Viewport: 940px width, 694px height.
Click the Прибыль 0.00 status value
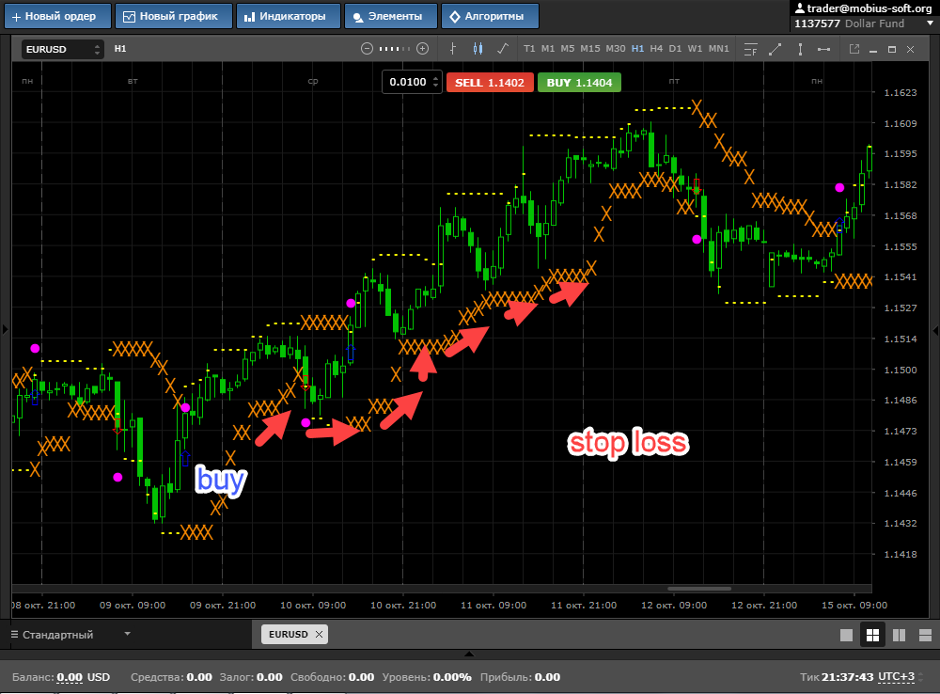(x=547, y=677)
